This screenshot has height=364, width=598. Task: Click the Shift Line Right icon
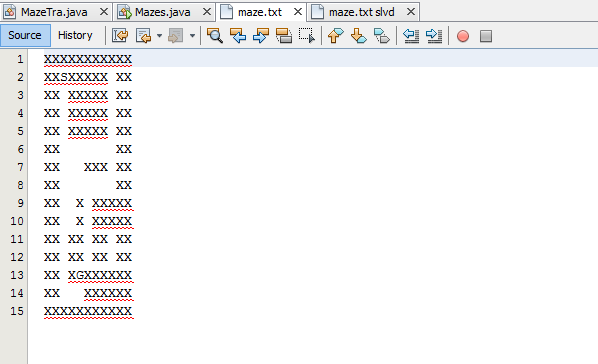coord(434,36)
